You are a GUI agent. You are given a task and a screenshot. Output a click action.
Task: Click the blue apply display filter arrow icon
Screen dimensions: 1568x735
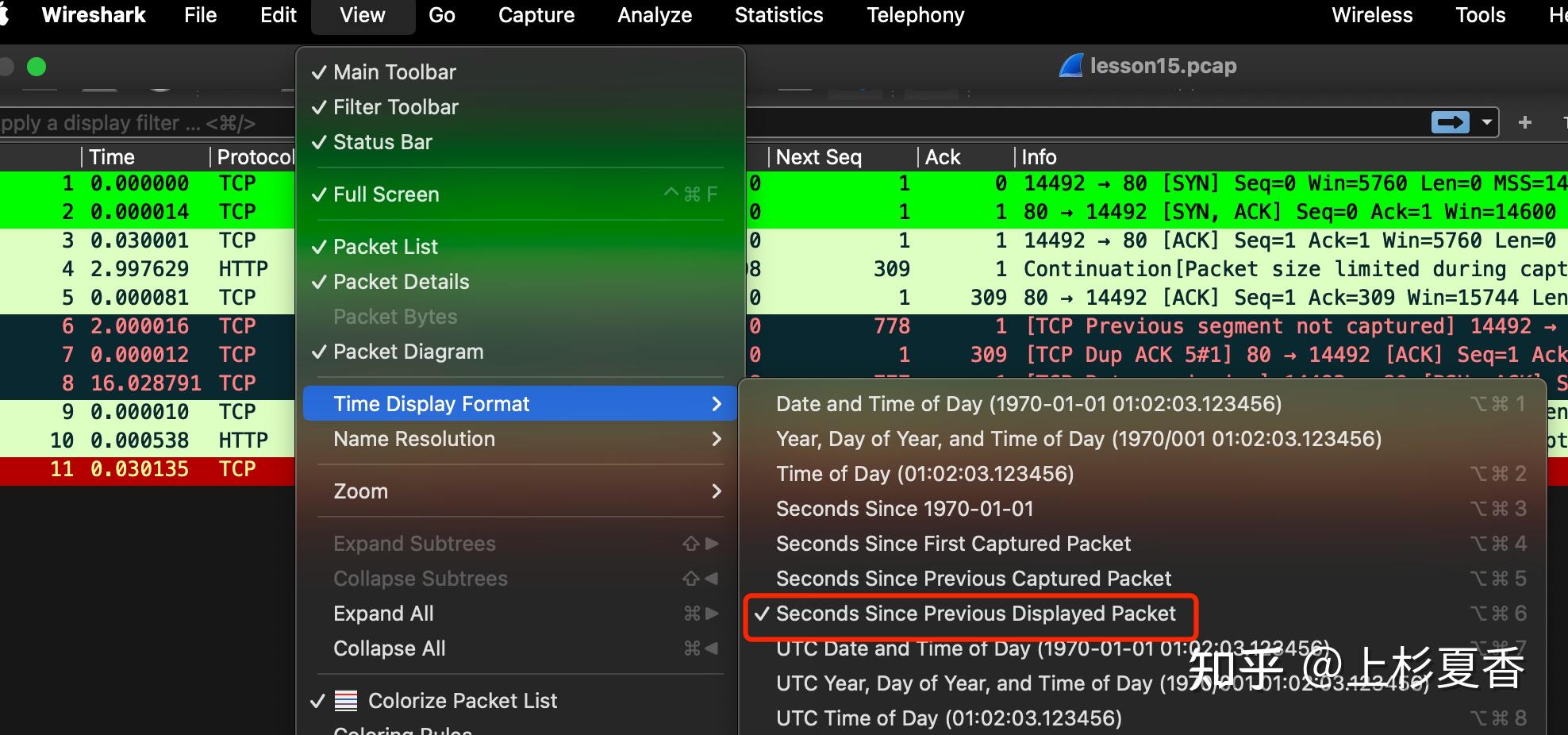[x=1450, y=122]
